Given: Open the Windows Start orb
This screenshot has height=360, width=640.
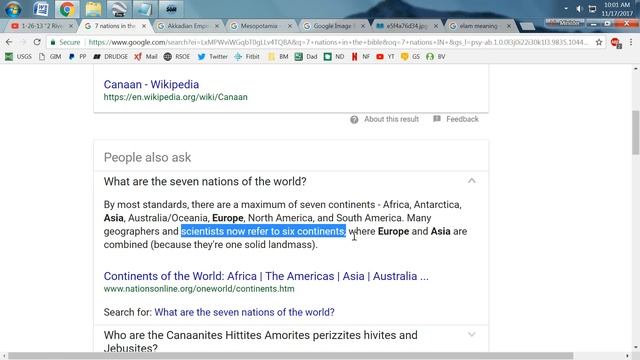Looking at the screenshot, I should (12, 9).
